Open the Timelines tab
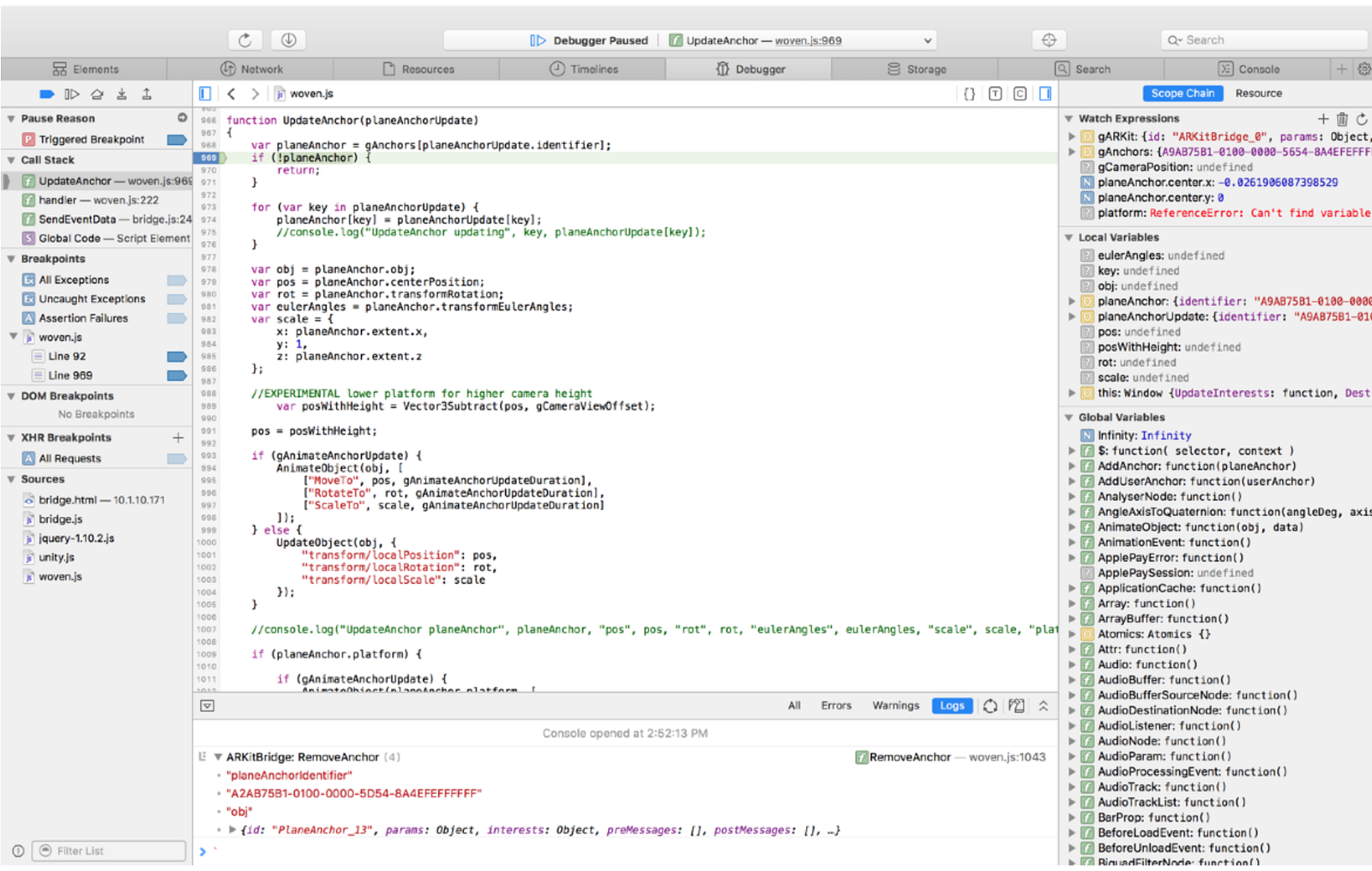The width and height of the screenshot is (1372, 871). click(x=584, y=69)
